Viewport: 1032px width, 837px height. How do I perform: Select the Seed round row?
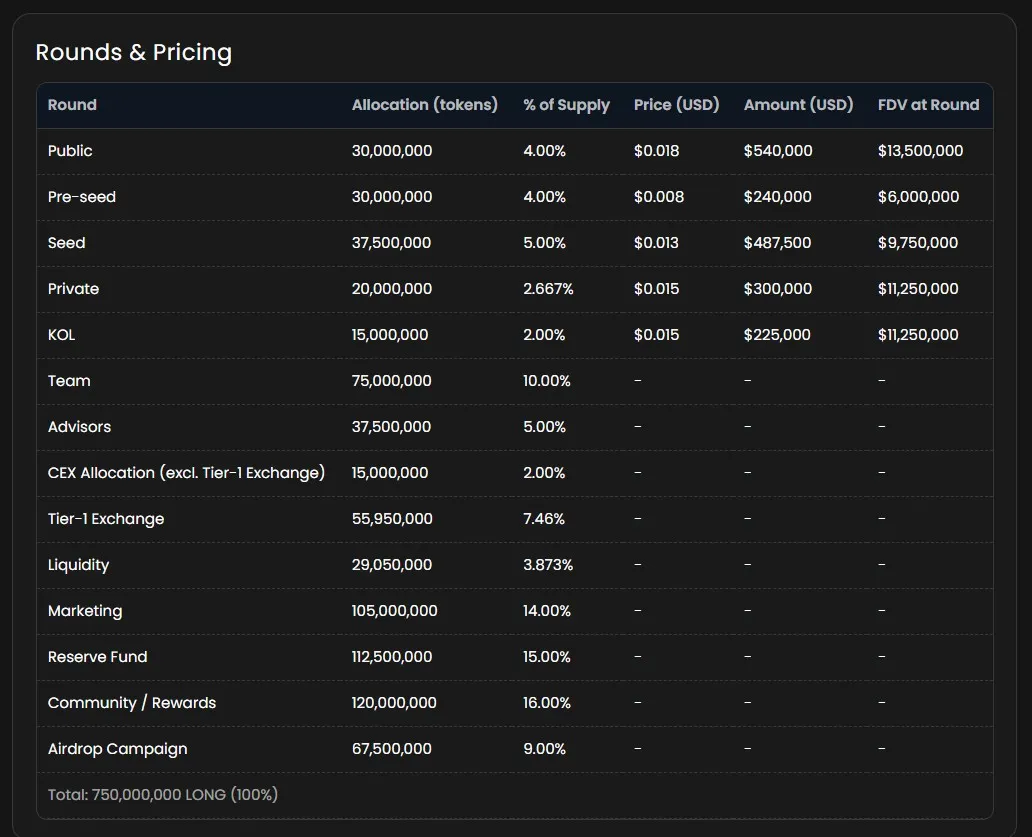point(66,242)
